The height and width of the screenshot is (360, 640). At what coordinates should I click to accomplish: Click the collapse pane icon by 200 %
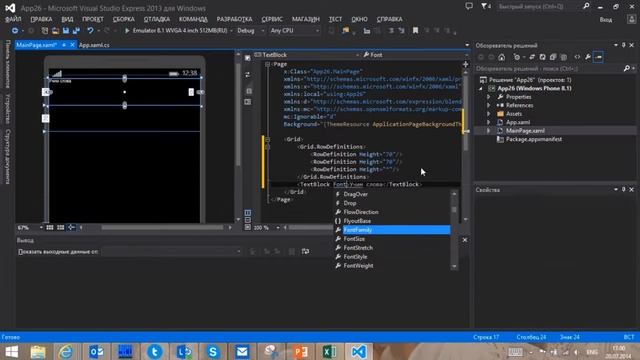(248, 227)
